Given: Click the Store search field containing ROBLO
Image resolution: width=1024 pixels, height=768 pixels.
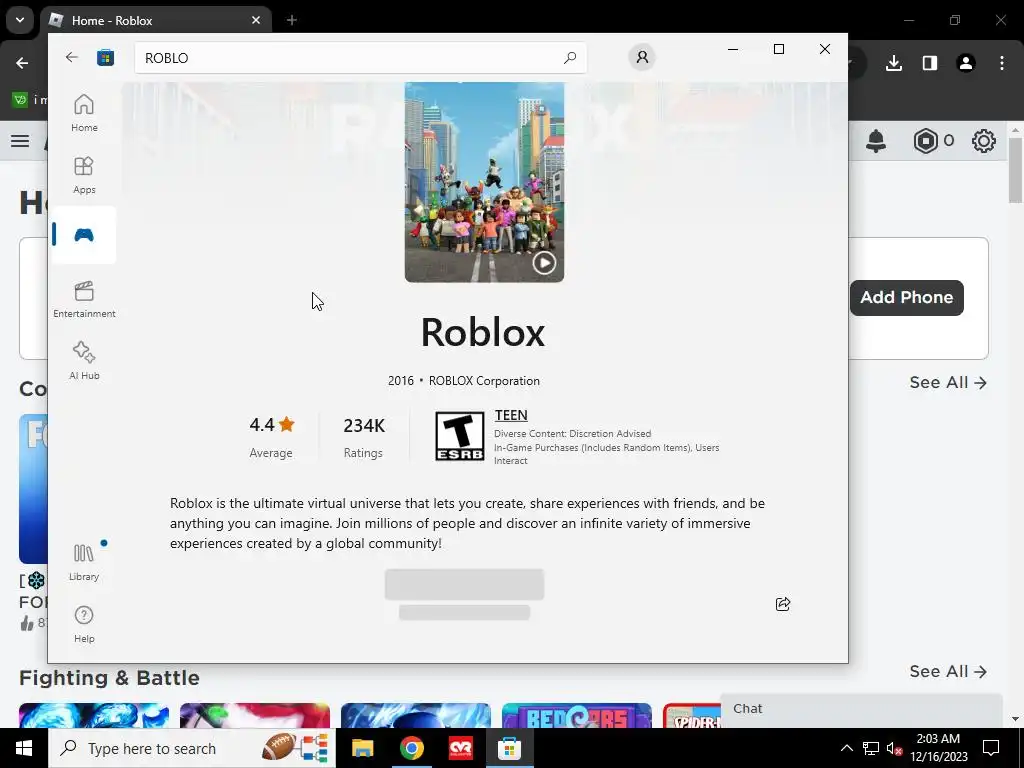Looking at the screenshot, I should coord(360,57).
